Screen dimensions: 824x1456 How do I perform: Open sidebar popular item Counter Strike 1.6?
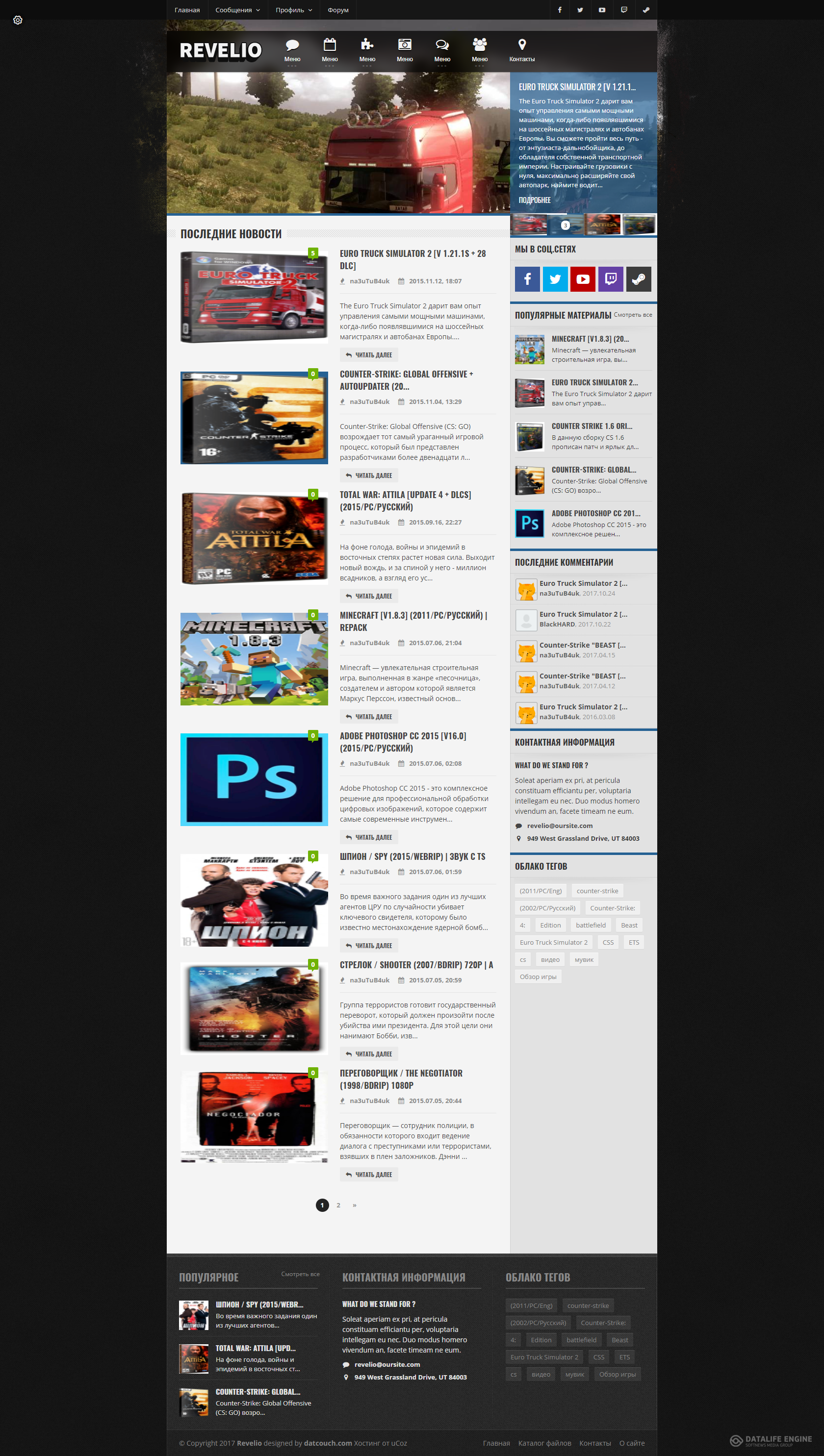pyautogui.click(x=592, y=426)
